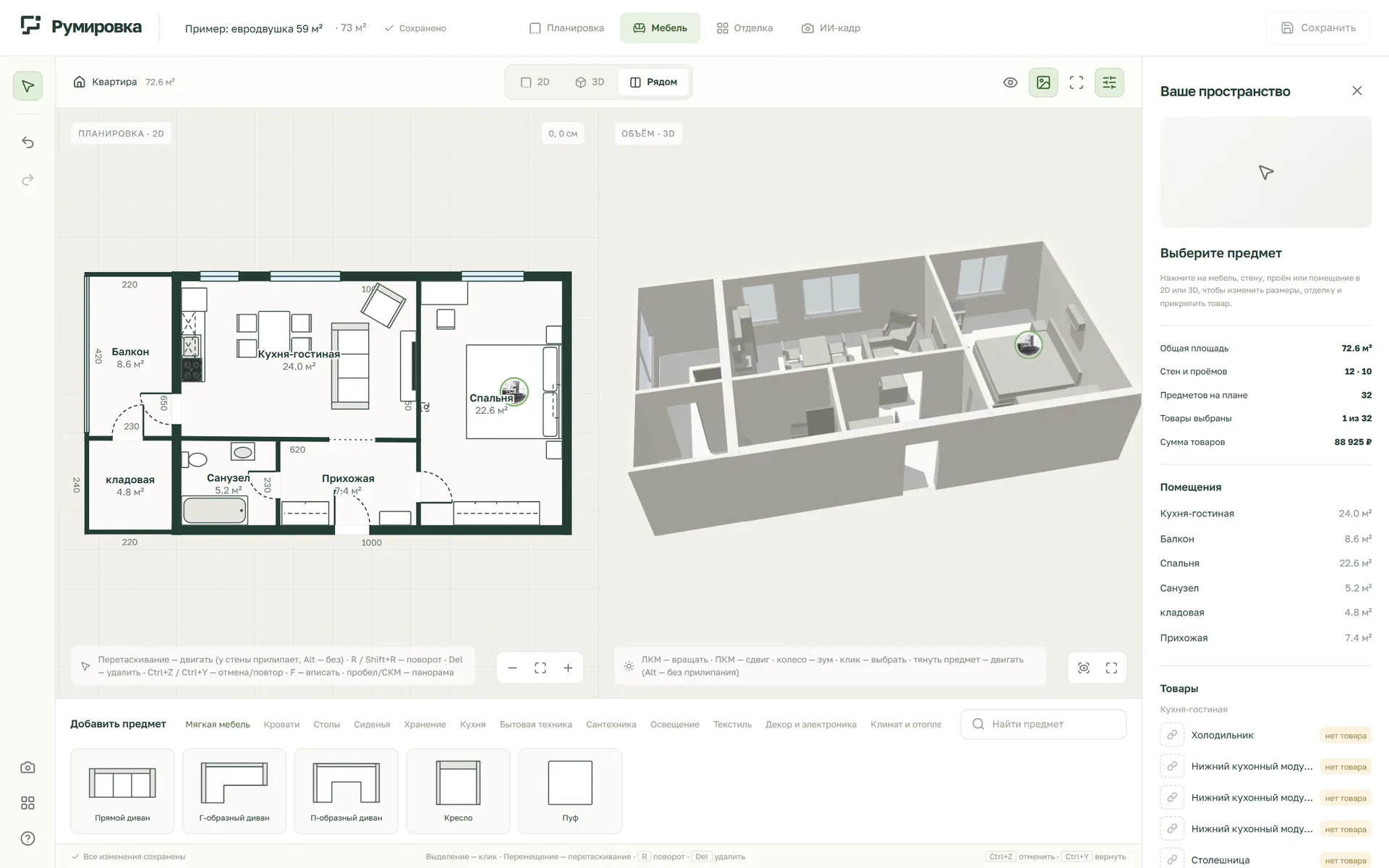1389x868 pixels.
Task: Select the Сантехника category
Action: [611, 724]
